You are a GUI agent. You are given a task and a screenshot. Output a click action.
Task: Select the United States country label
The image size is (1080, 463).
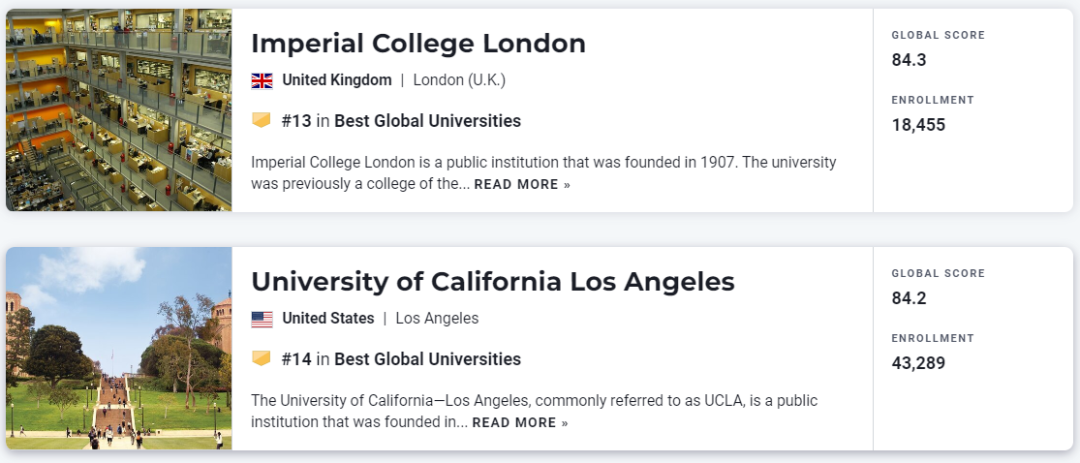(328, 319)
